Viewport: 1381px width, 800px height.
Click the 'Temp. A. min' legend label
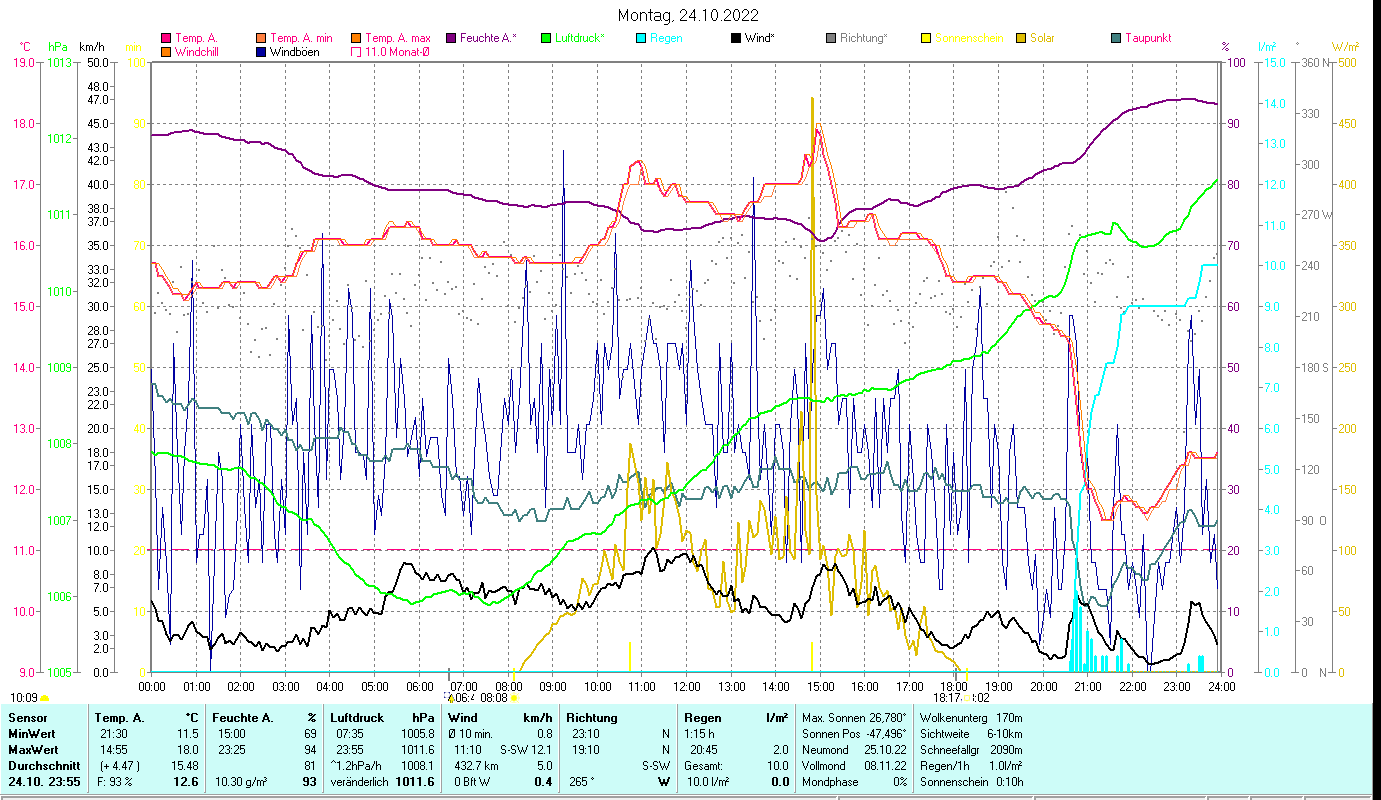[301, 38]
